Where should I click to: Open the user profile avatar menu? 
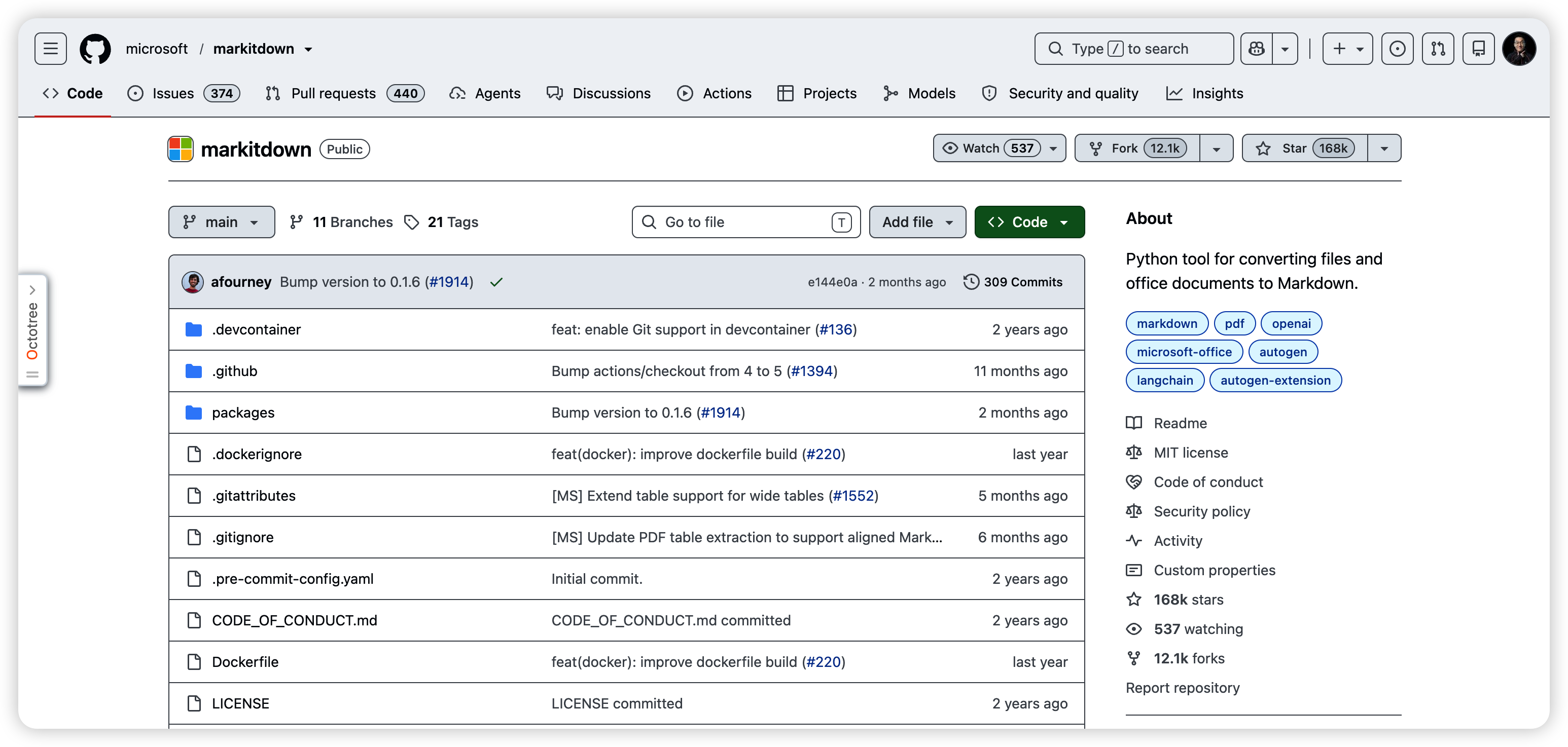(1519, 49)
